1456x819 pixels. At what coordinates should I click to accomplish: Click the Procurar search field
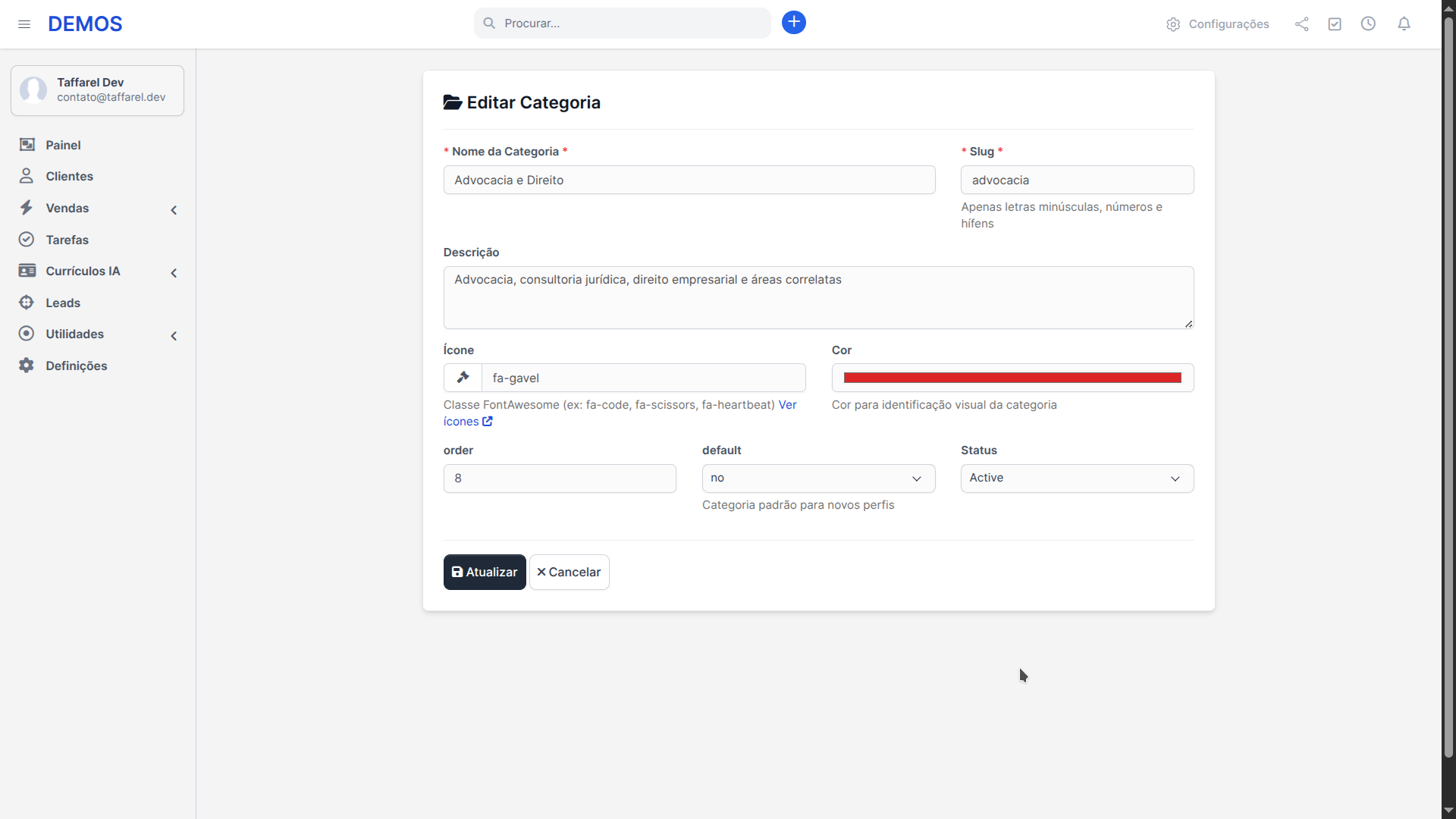[x=622, y=23]
